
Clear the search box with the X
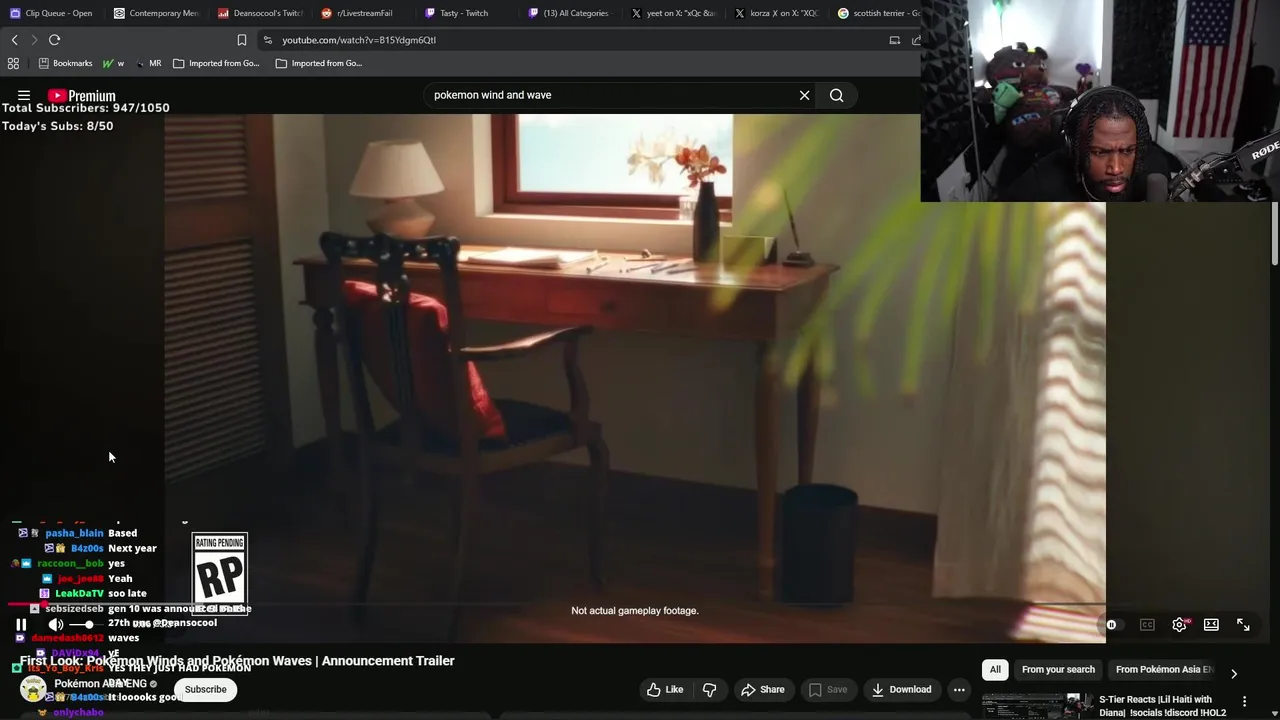coord(804,95)
